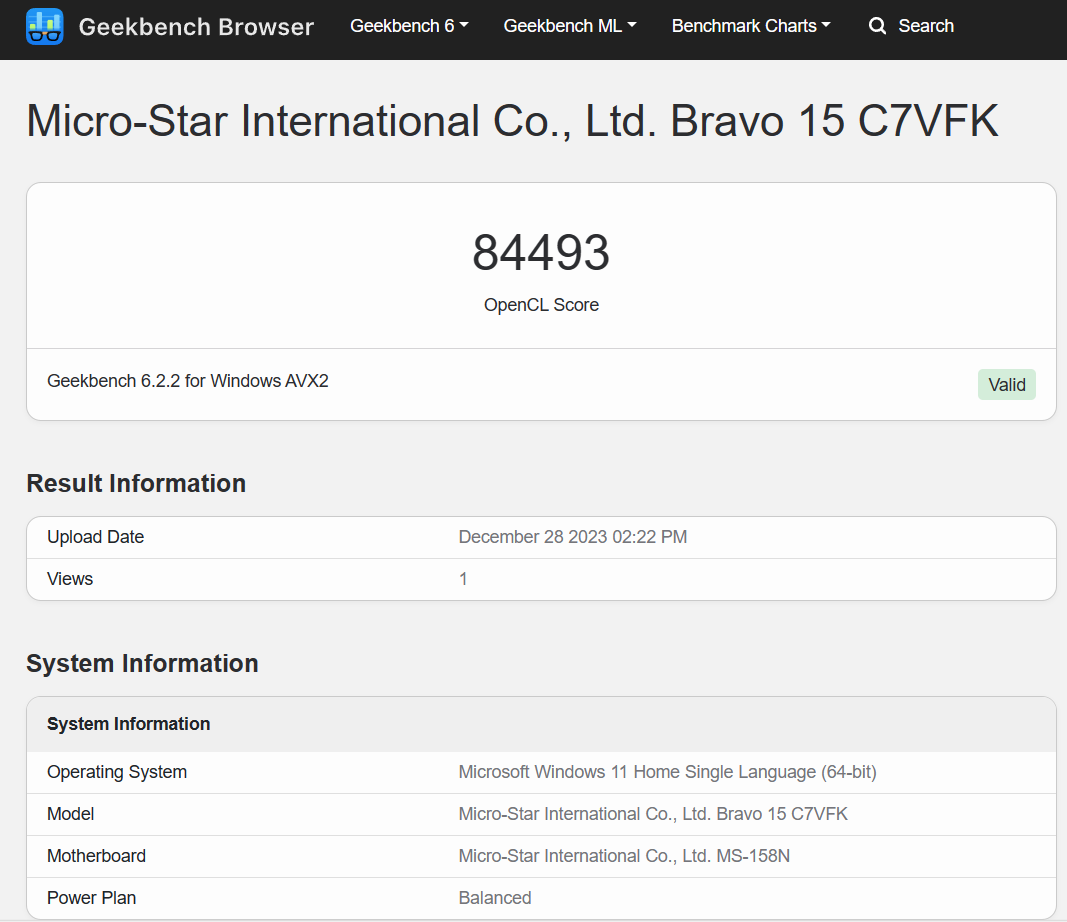Screen dimensions: 1067x922
Task: Click the Valid status badge
Action: coord(1006,384)
